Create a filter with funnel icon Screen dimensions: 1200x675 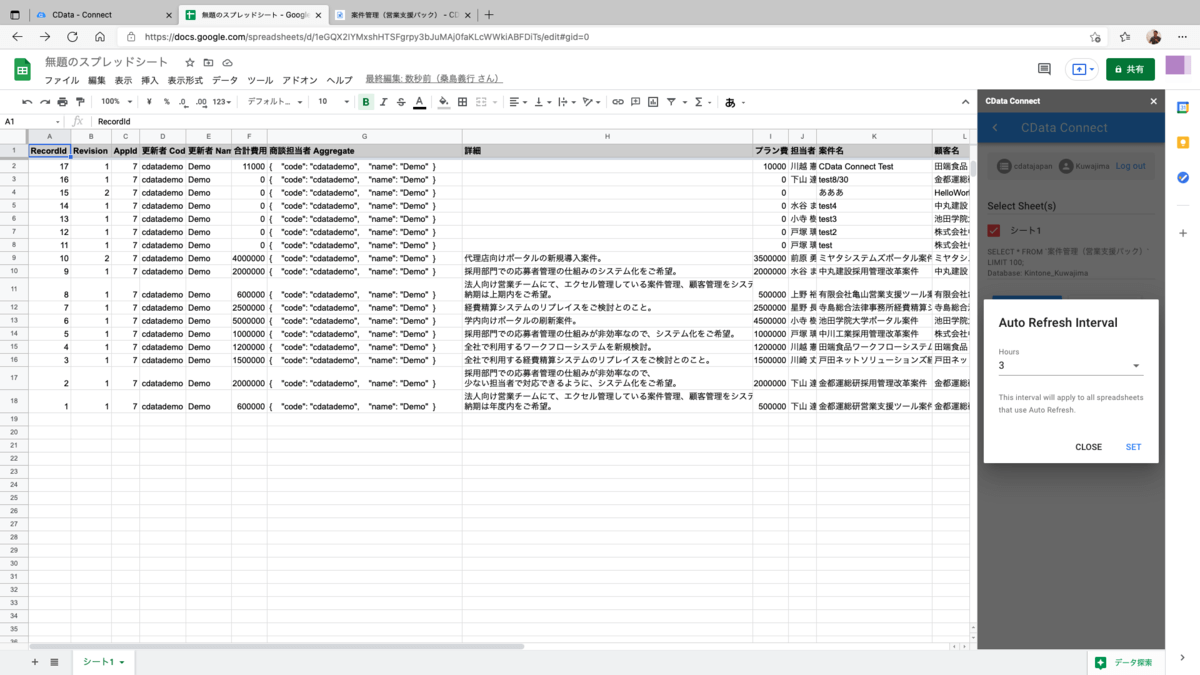pyautogui.click(x=671, y=102)
